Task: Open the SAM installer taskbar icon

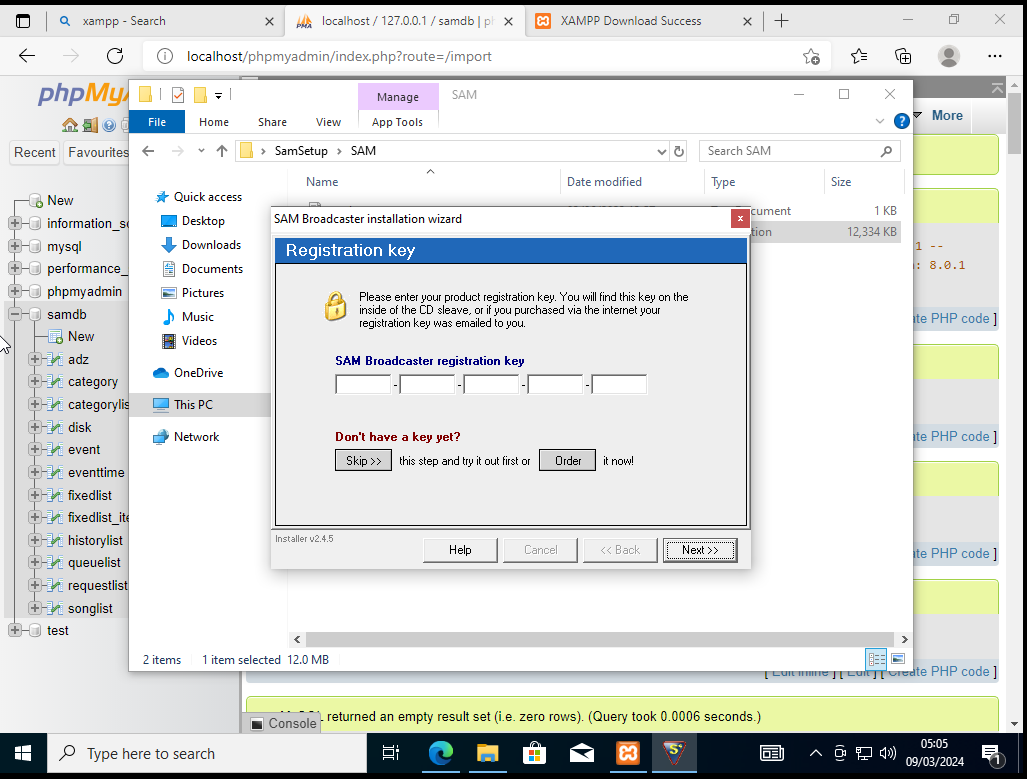Action: pos(676,753)
